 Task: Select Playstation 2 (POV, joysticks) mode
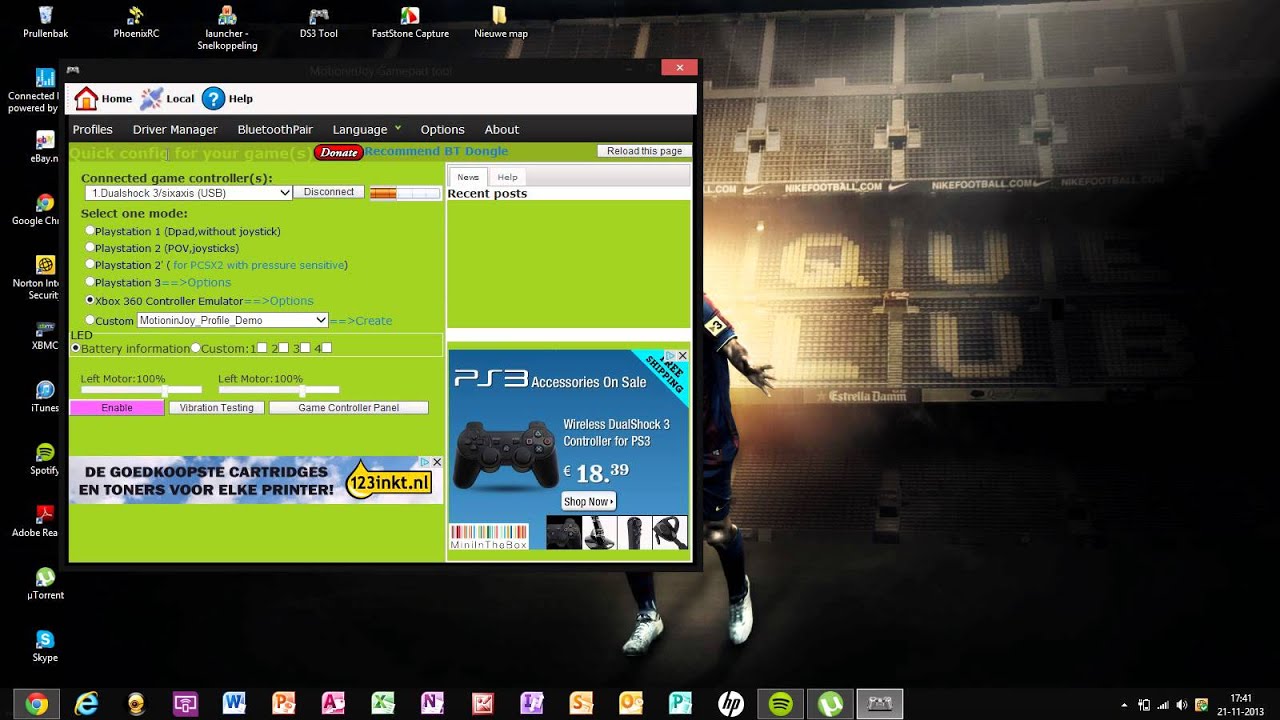pos(90,247)
